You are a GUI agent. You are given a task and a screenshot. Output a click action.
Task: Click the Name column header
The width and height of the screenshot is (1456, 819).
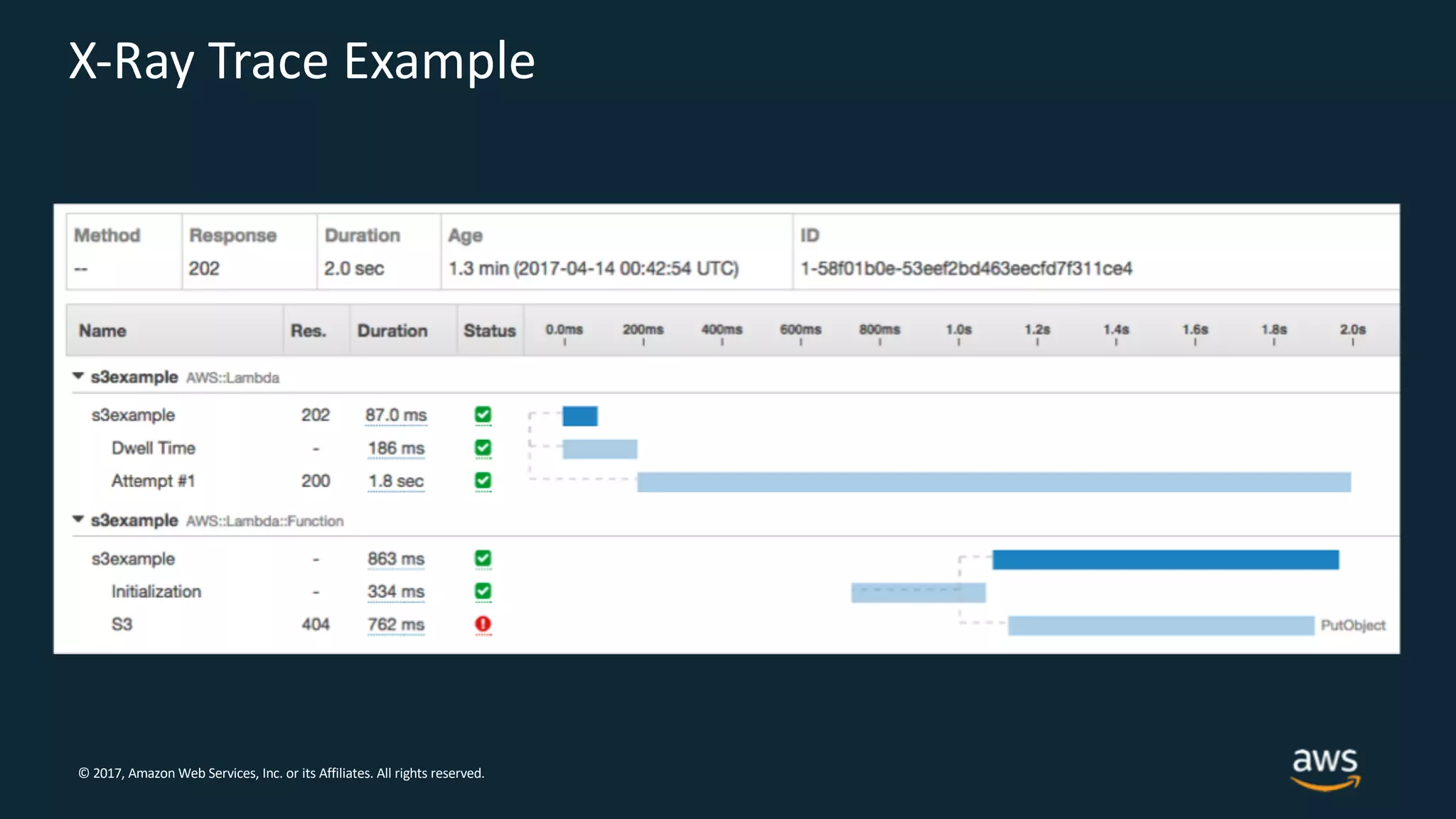[x=102, y=331]
